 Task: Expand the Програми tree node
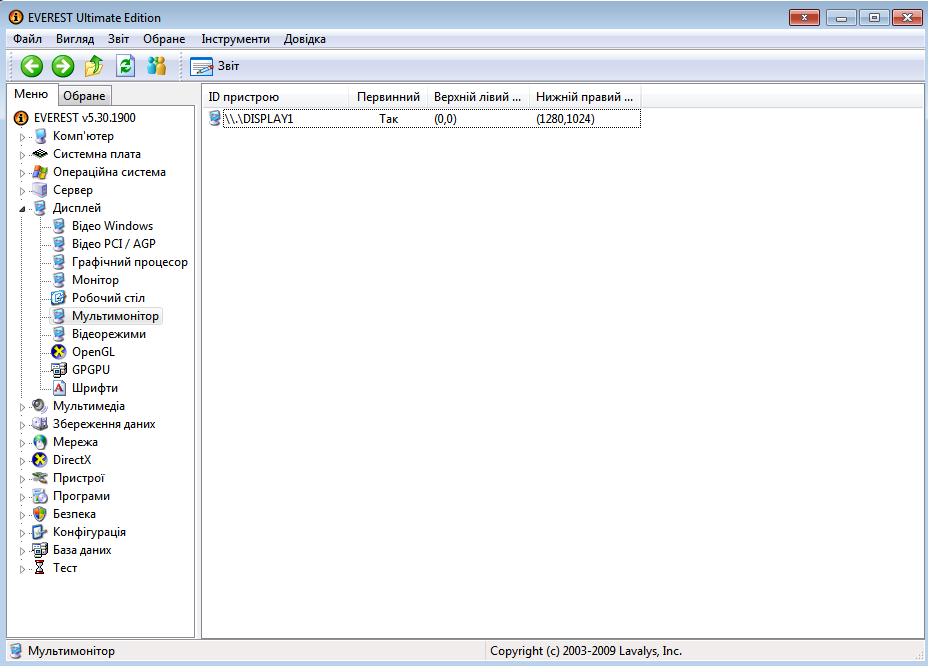click(x=22, y=497)
